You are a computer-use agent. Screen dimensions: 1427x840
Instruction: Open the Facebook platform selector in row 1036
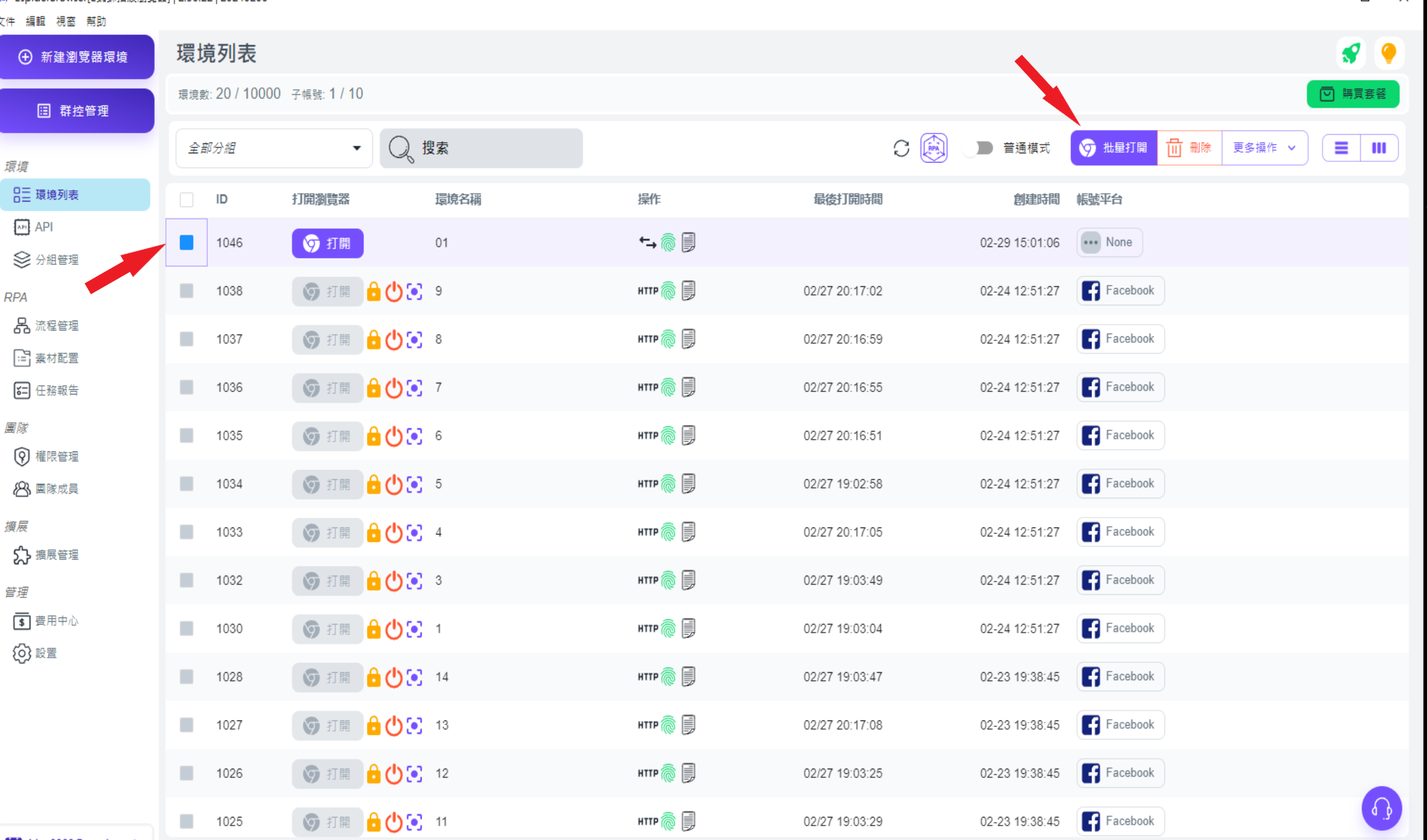coord(1120,387)
